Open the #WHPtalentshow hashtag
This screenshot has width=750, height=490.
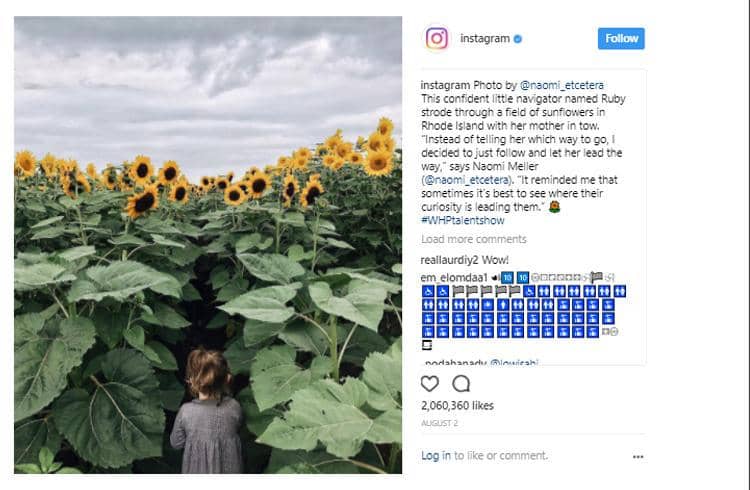[x=464, y=221]
